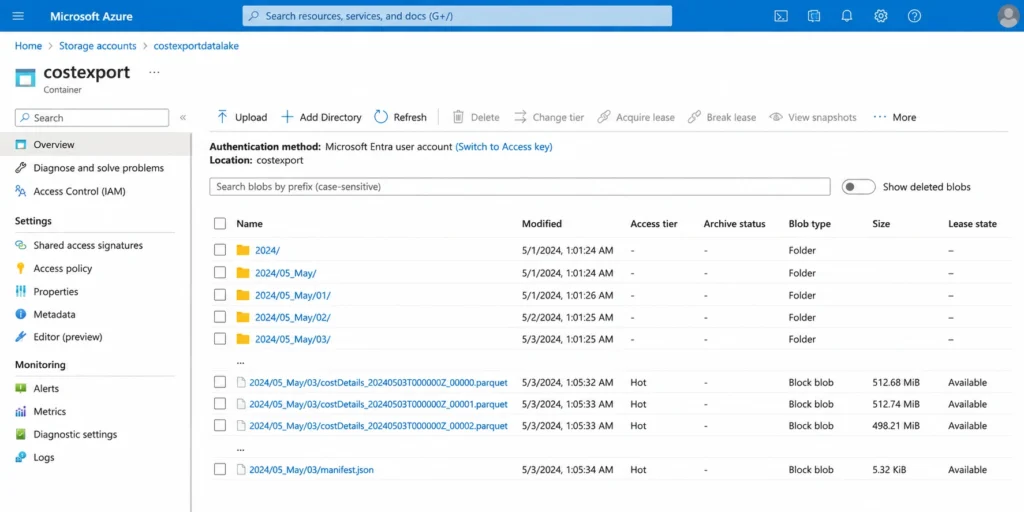The width and height of the screenshot is (1024, 512).
Task: Open the 2024/05_May/02/ folder
Action: 293,317
